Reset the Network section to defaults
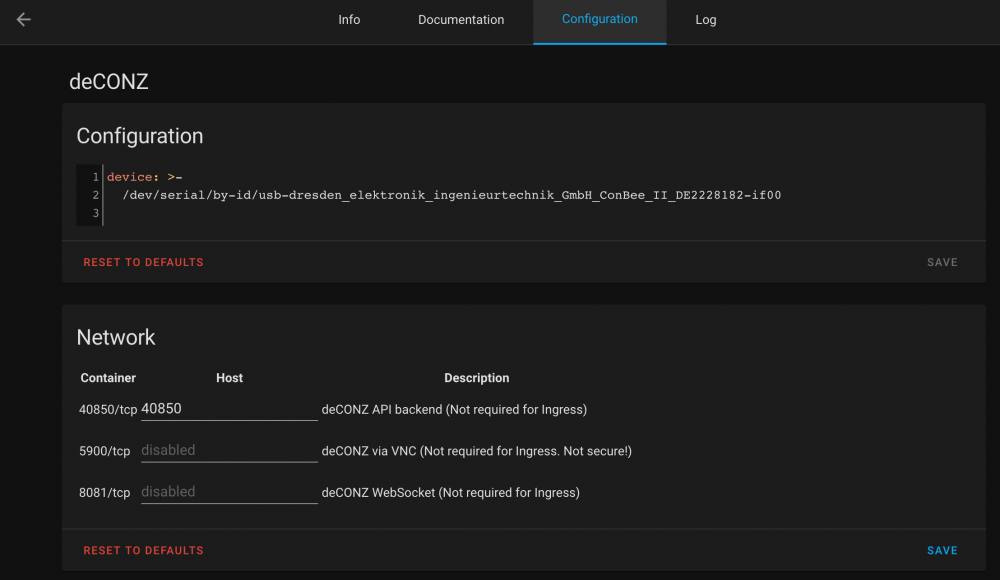 [143, 550]
